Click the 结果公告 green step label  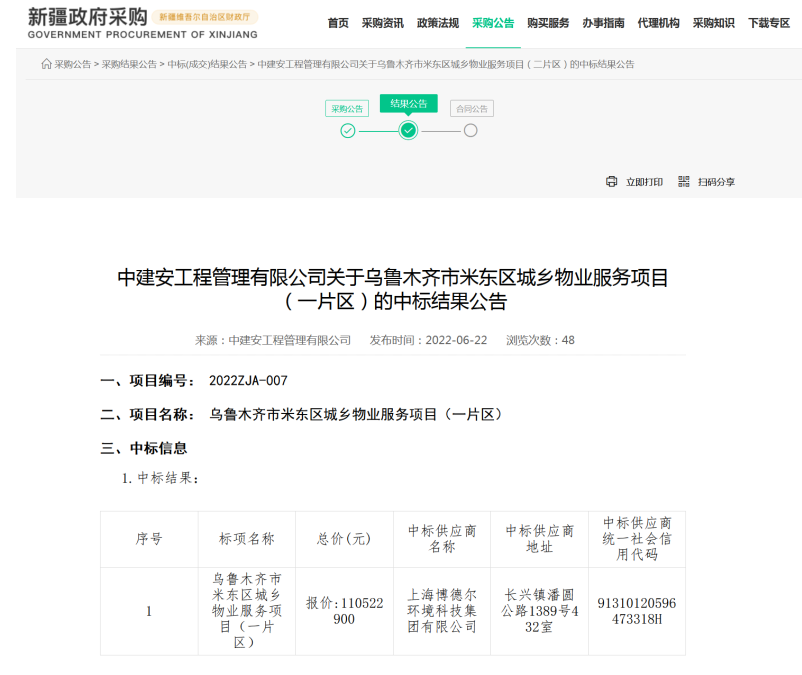[408, 104]
